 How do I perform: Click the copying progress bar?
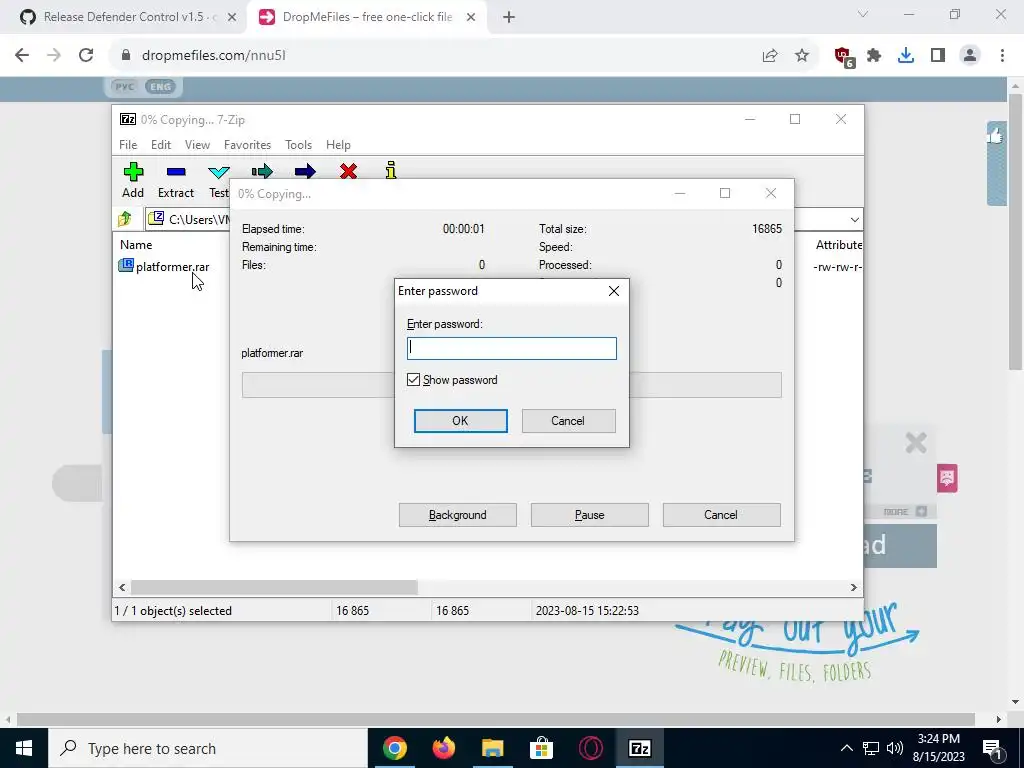pos(511,385)
